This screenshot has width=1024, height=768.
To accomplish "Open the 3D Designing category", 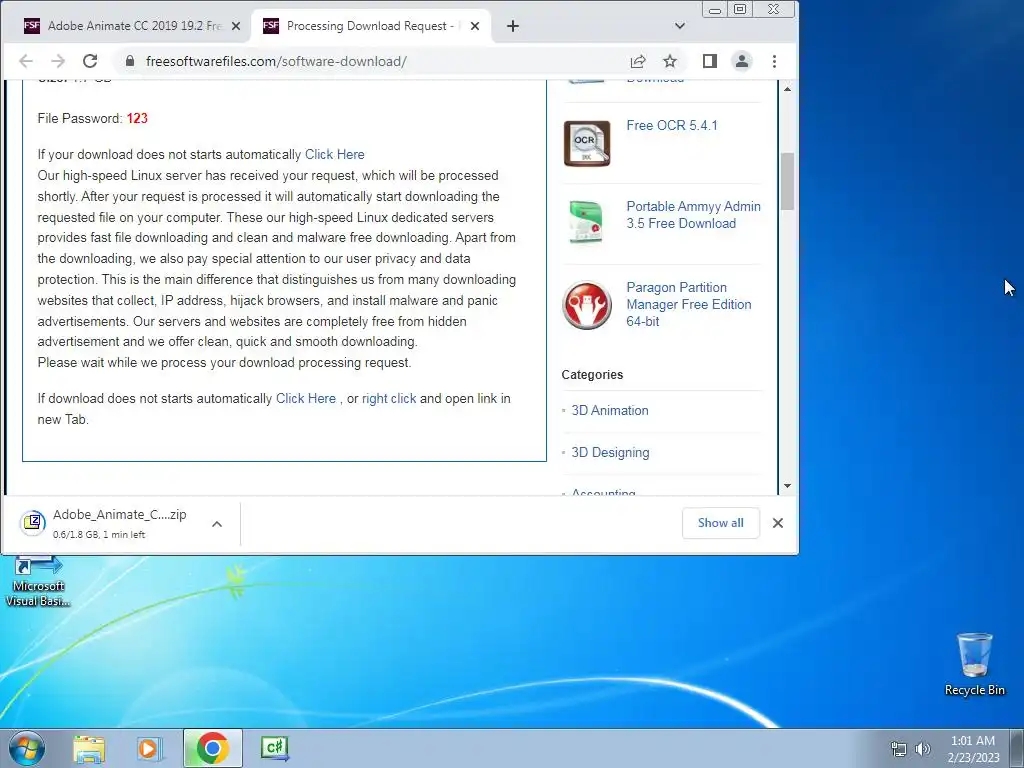I will point(611,453).
